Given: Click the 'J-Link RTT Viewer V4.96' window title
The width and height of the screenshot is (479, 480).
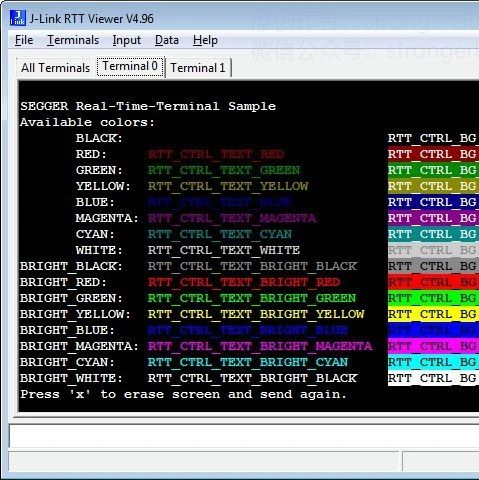Looking at the screenshot, I should coord(92,19).
